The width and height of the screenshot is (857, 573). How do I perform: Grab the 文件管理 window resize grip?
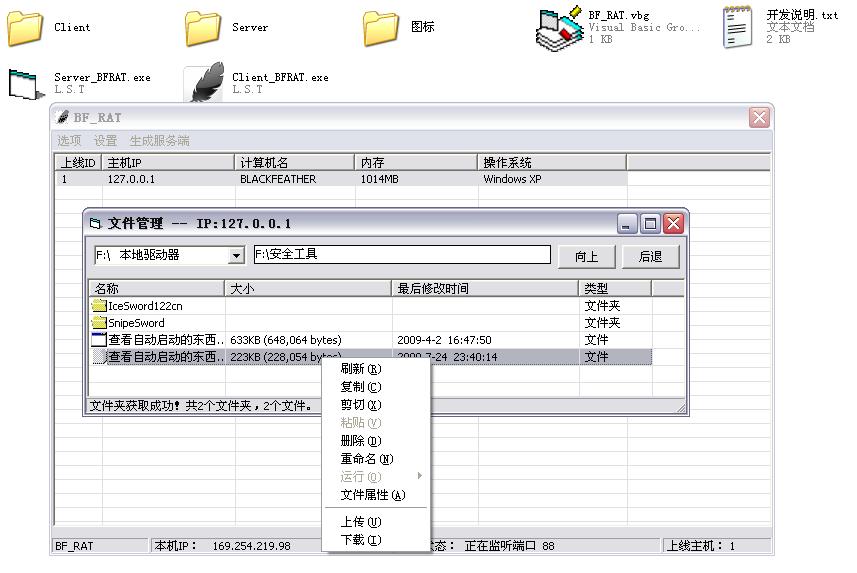point(681,408)
